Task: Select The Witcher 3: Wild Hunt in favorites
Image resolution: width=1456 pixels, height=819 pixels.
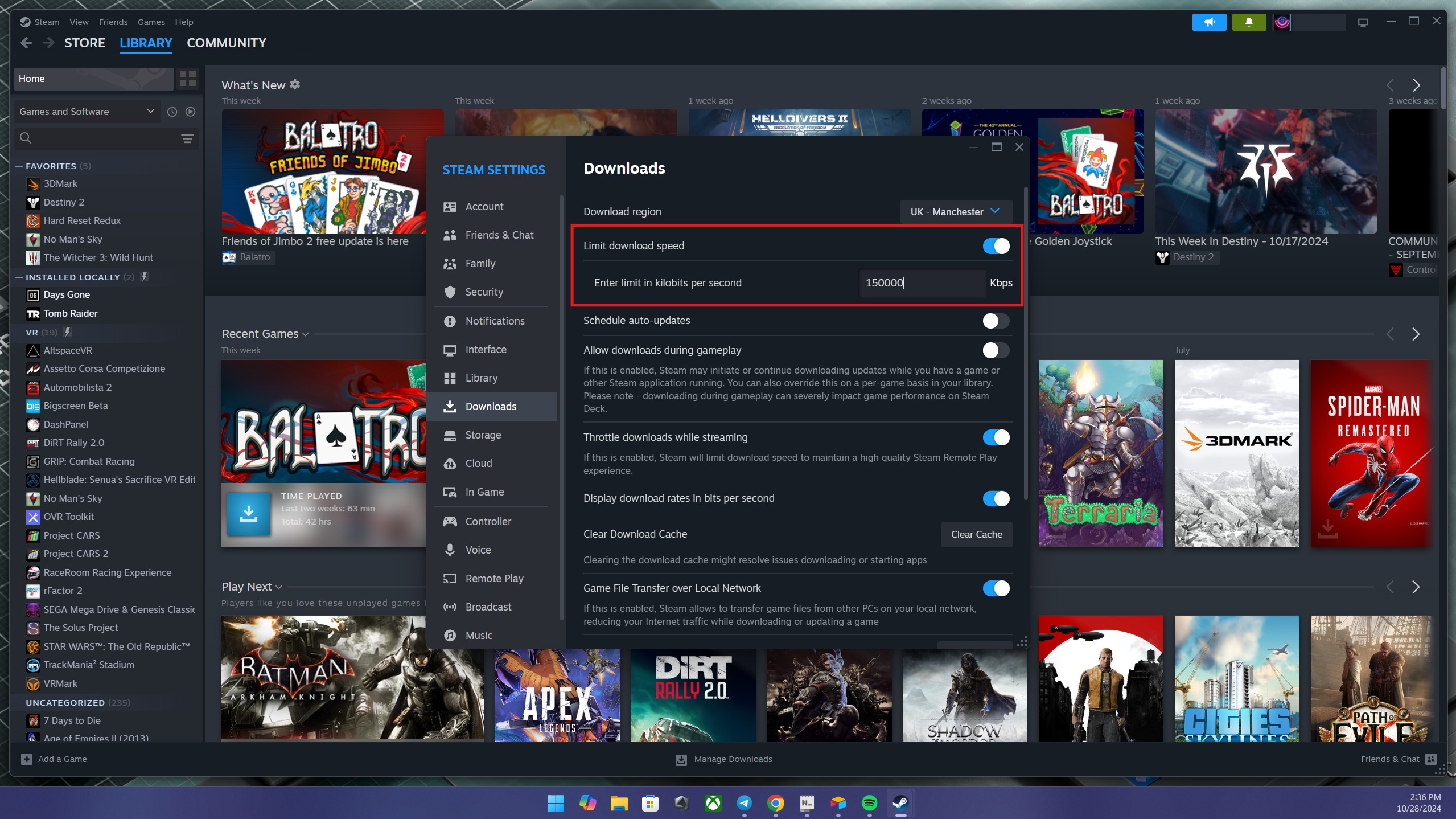Action: point(98,258)
